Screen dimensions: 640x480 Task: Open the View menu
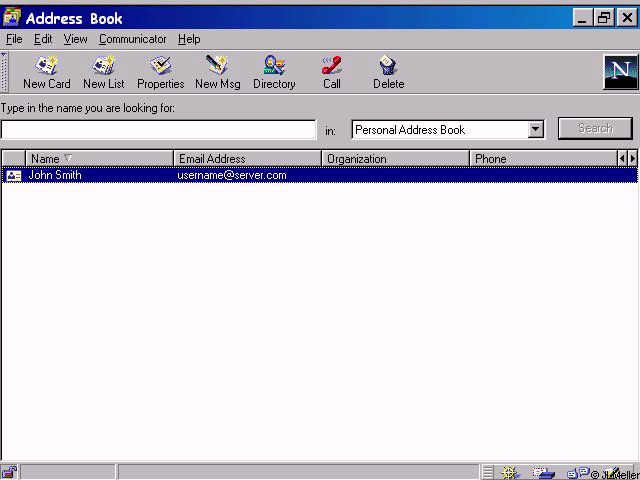(x=75, y=39)
